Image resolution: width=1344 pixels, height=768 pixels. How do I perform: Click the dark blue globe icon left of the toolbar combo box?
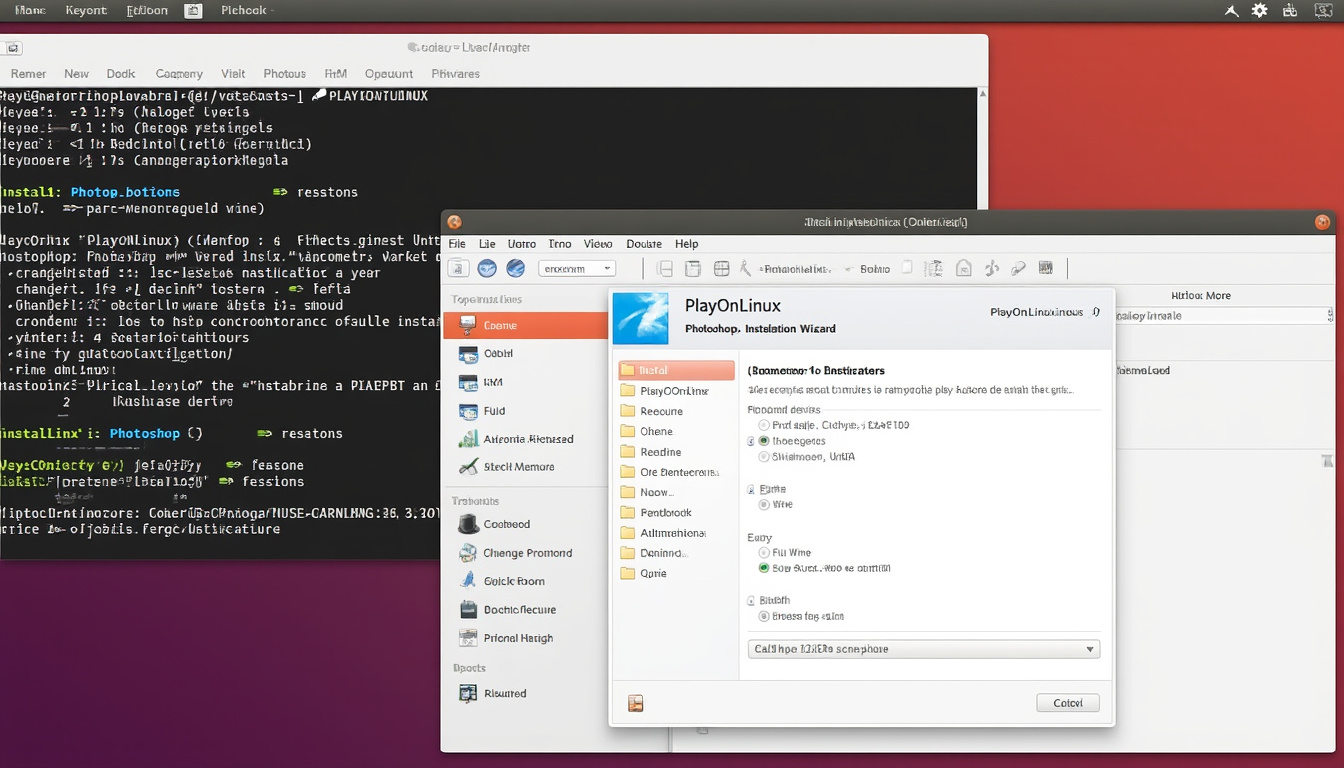516,268
